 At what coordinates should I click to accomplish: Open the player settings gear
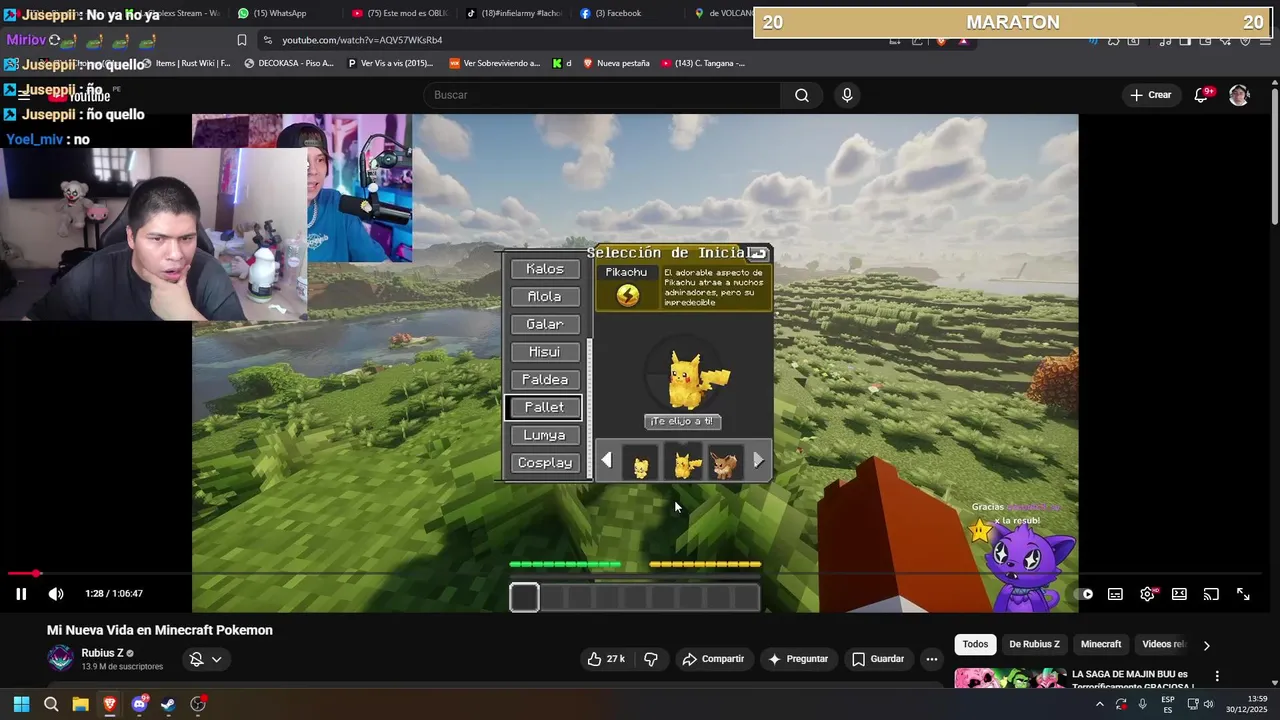(x=1147, y=594)
